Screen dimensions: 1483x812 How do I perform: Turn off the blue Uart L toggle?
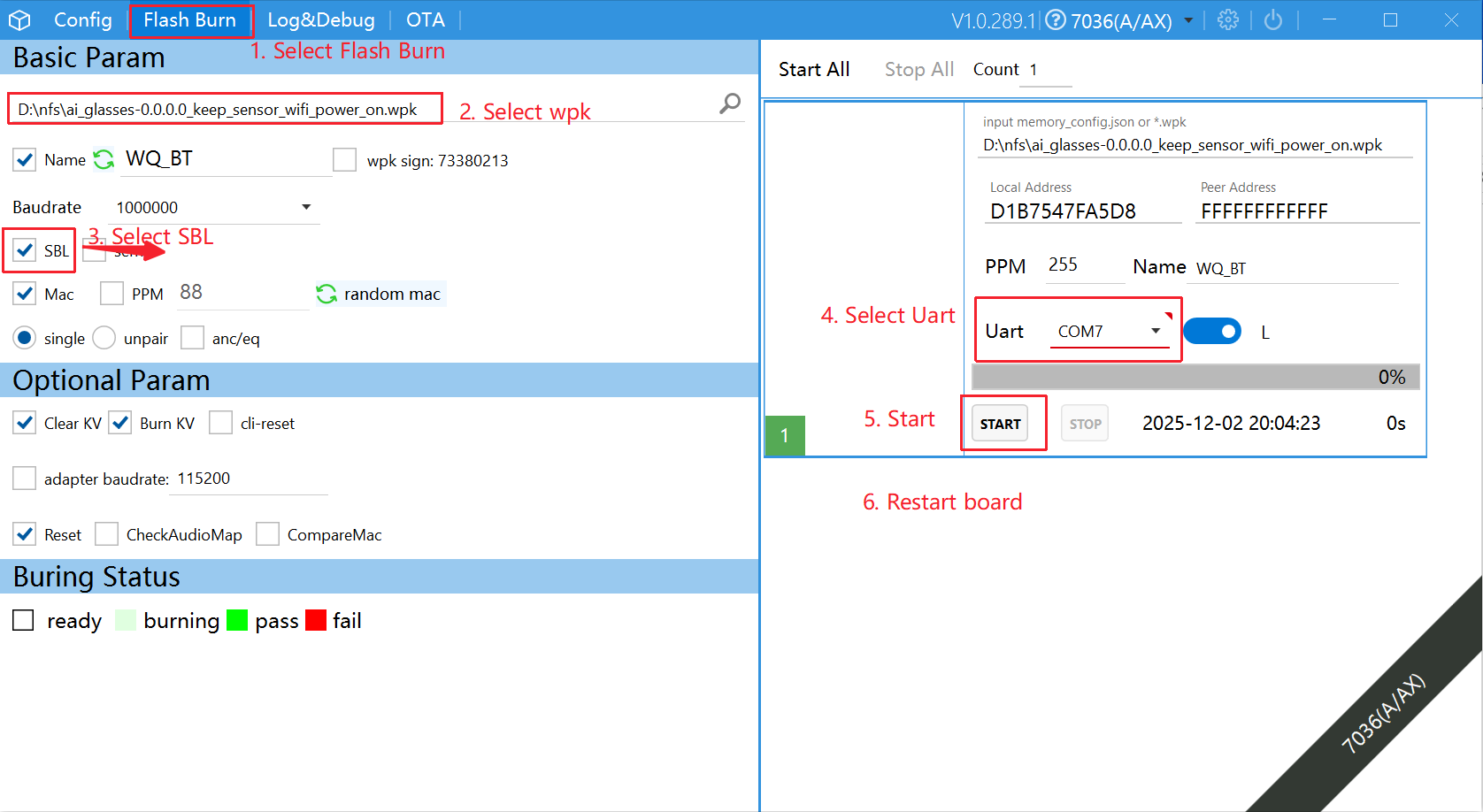(1212, 331)
